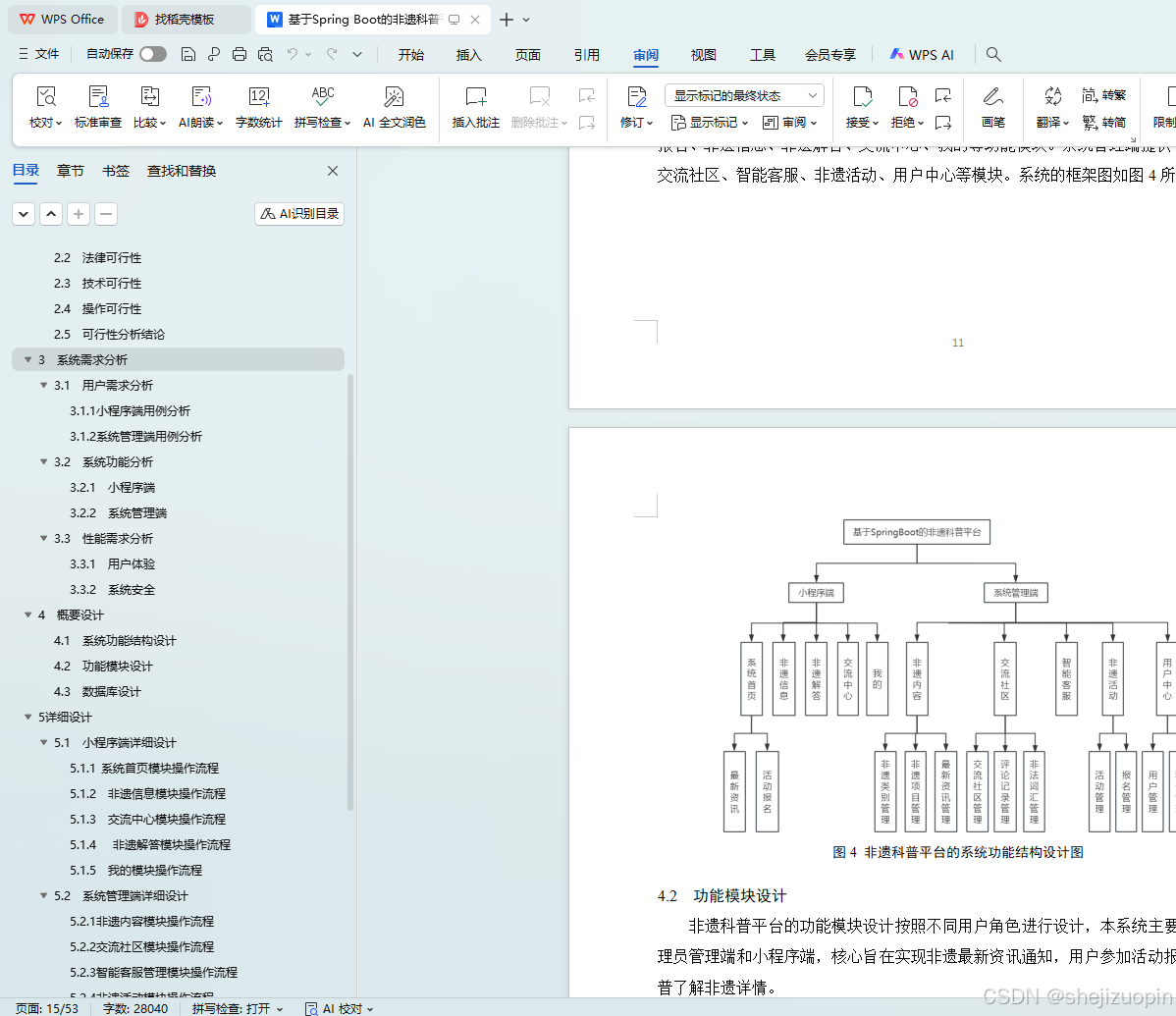Collapse the 3.1 用户需求分析 node
1176x1016 pixels.
43,386
